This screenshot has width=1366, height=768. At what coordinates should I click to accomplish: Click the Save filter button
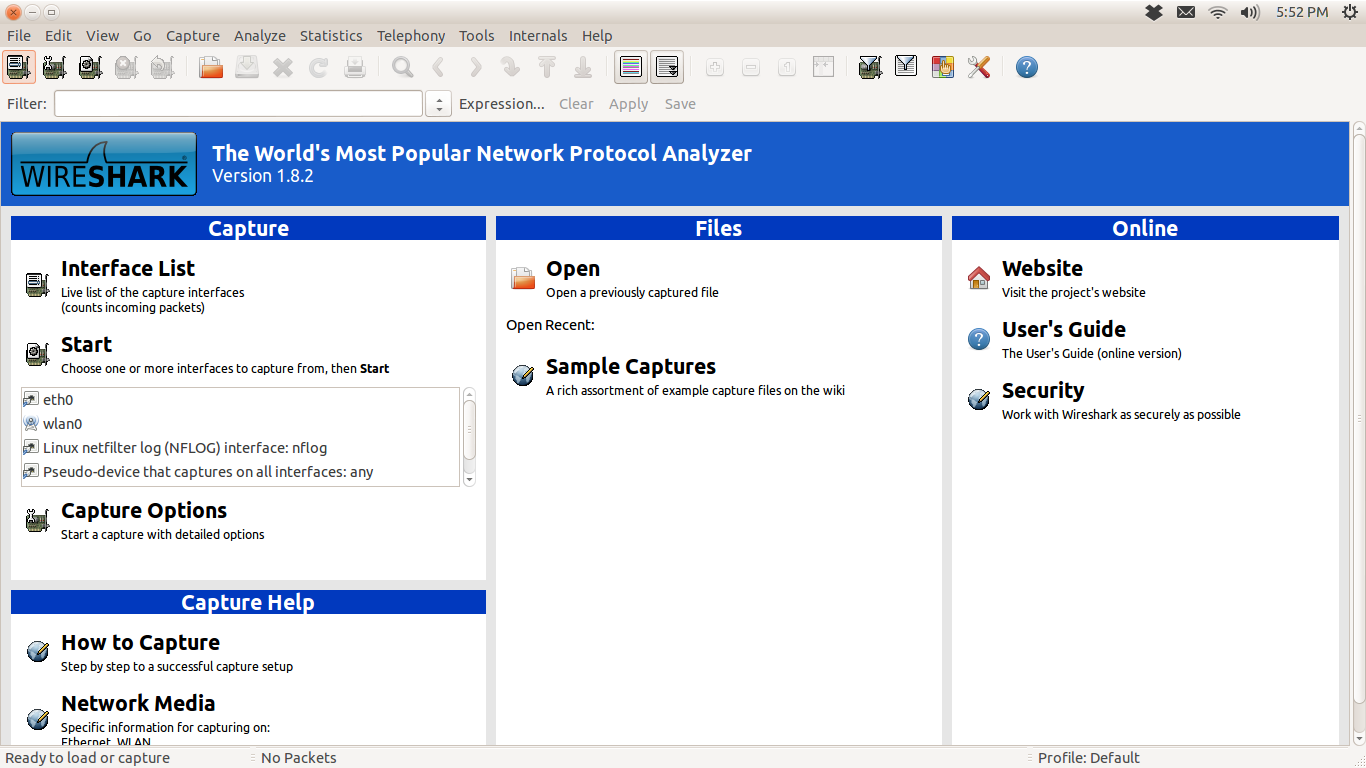coord(680,104)
